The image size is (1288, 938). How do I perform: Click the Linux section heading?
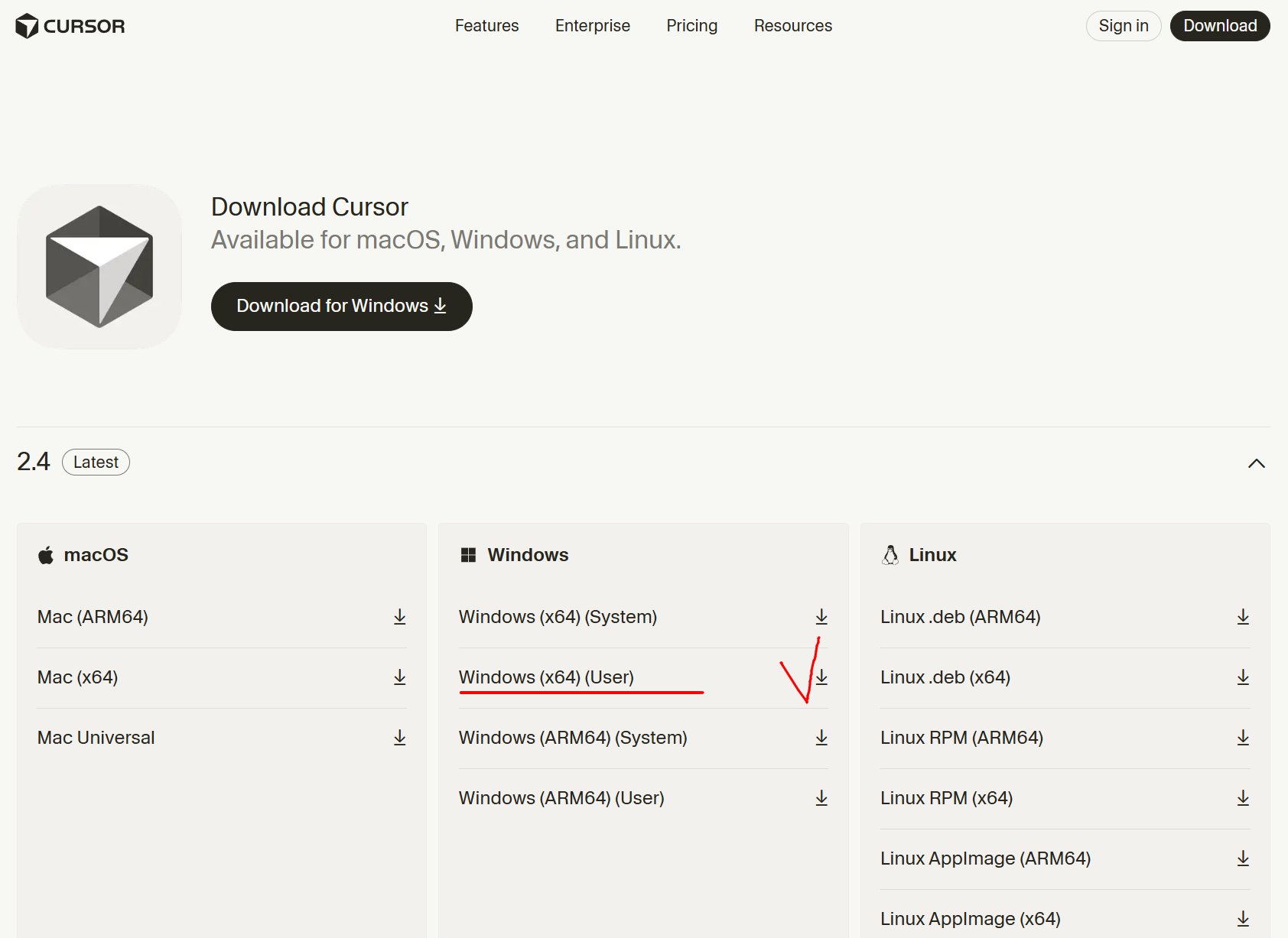point(932,555)
